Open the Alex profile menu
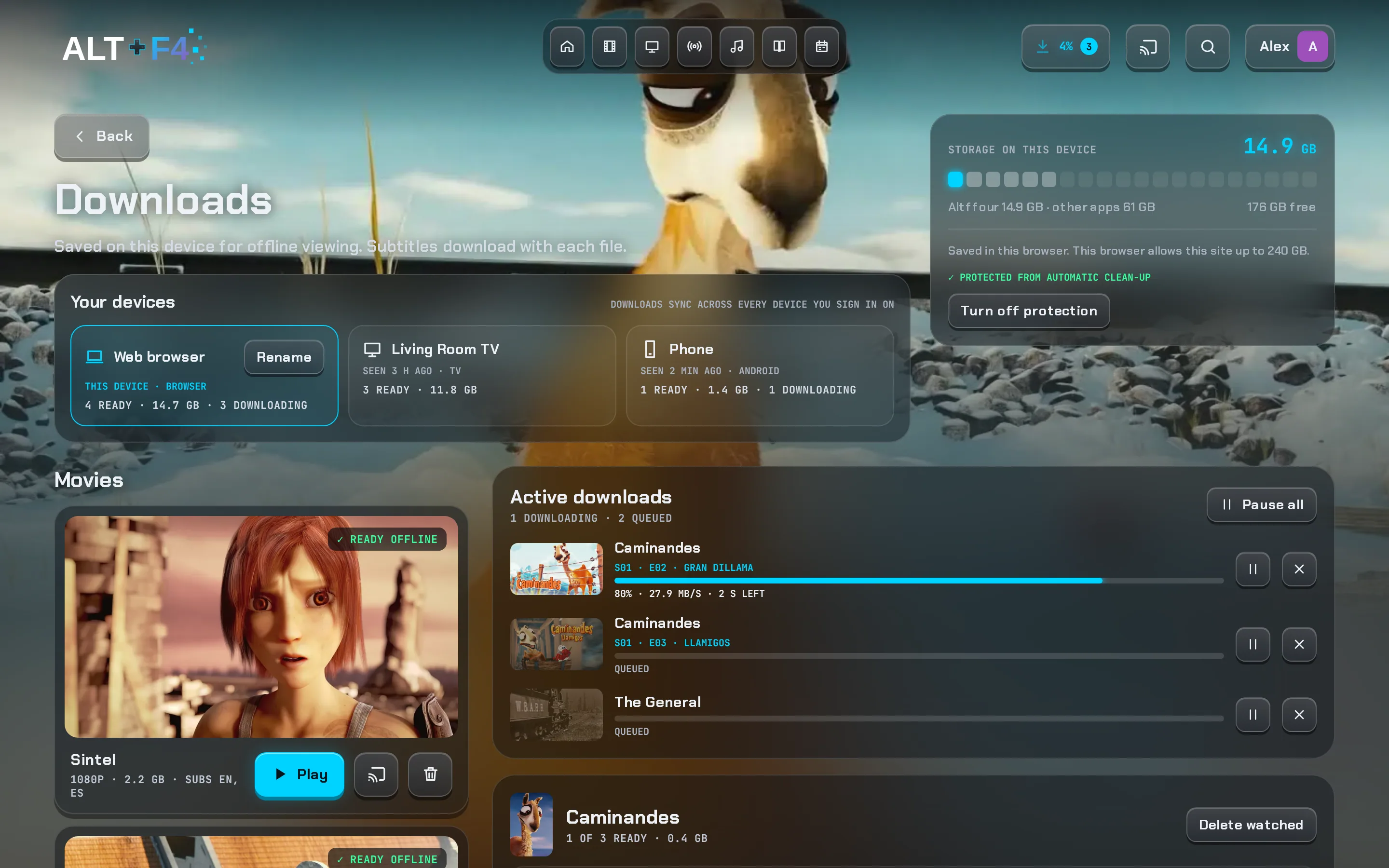The width and height of the screenshot is (1389, 868). coord(1290,46)
